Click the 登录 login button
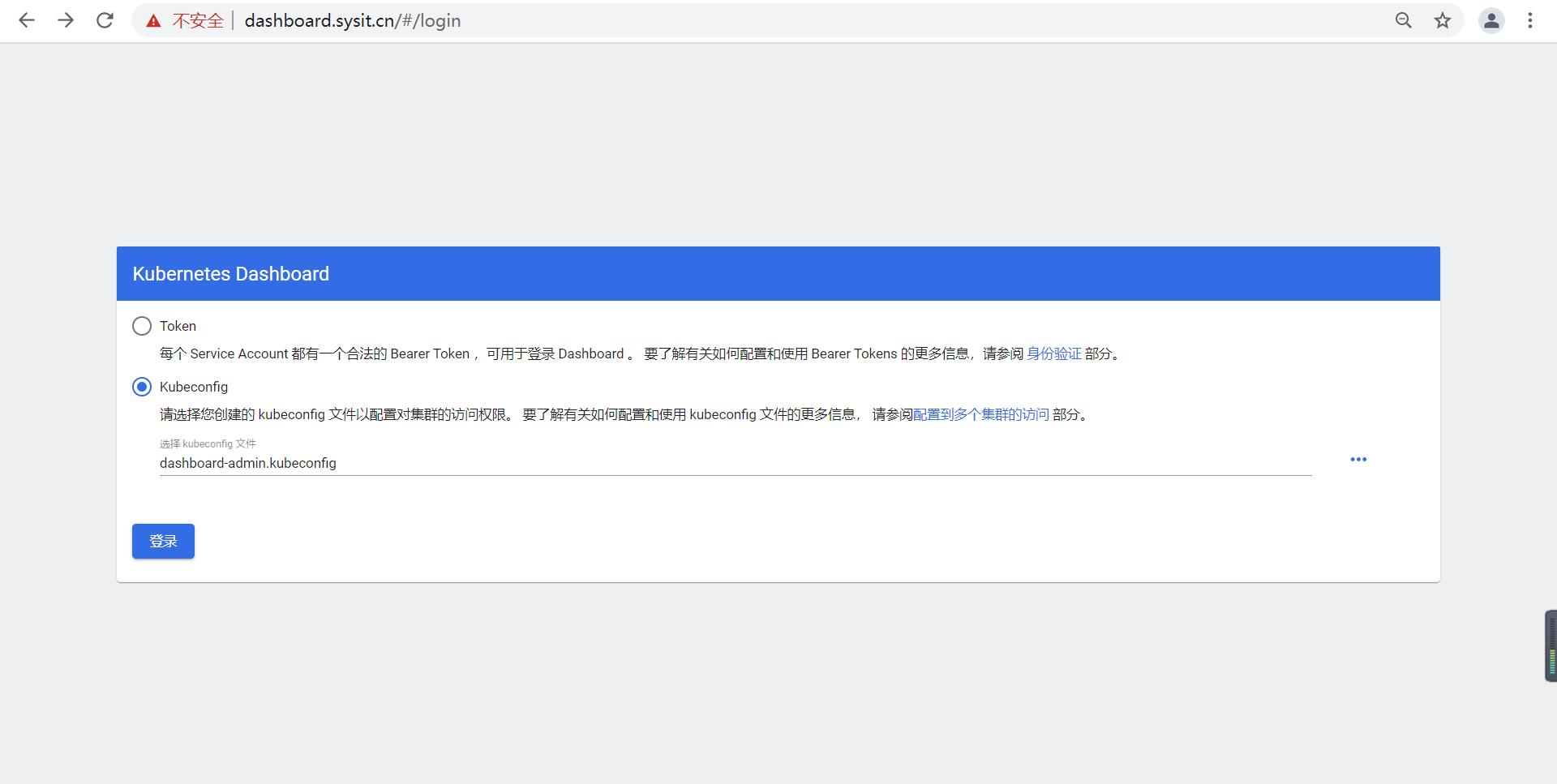The image size is (1557, 784). (163, 541)
